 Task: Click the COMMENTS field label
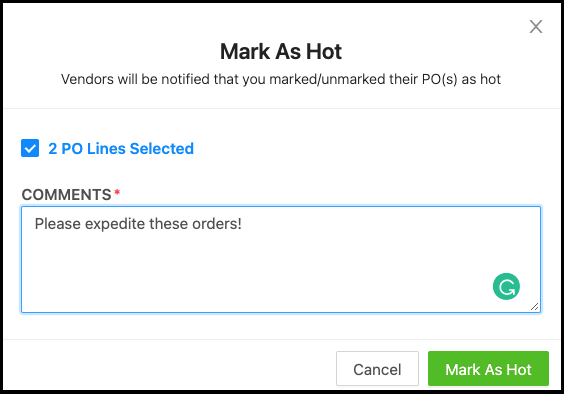pyautogui.click(x=67, y=195)
